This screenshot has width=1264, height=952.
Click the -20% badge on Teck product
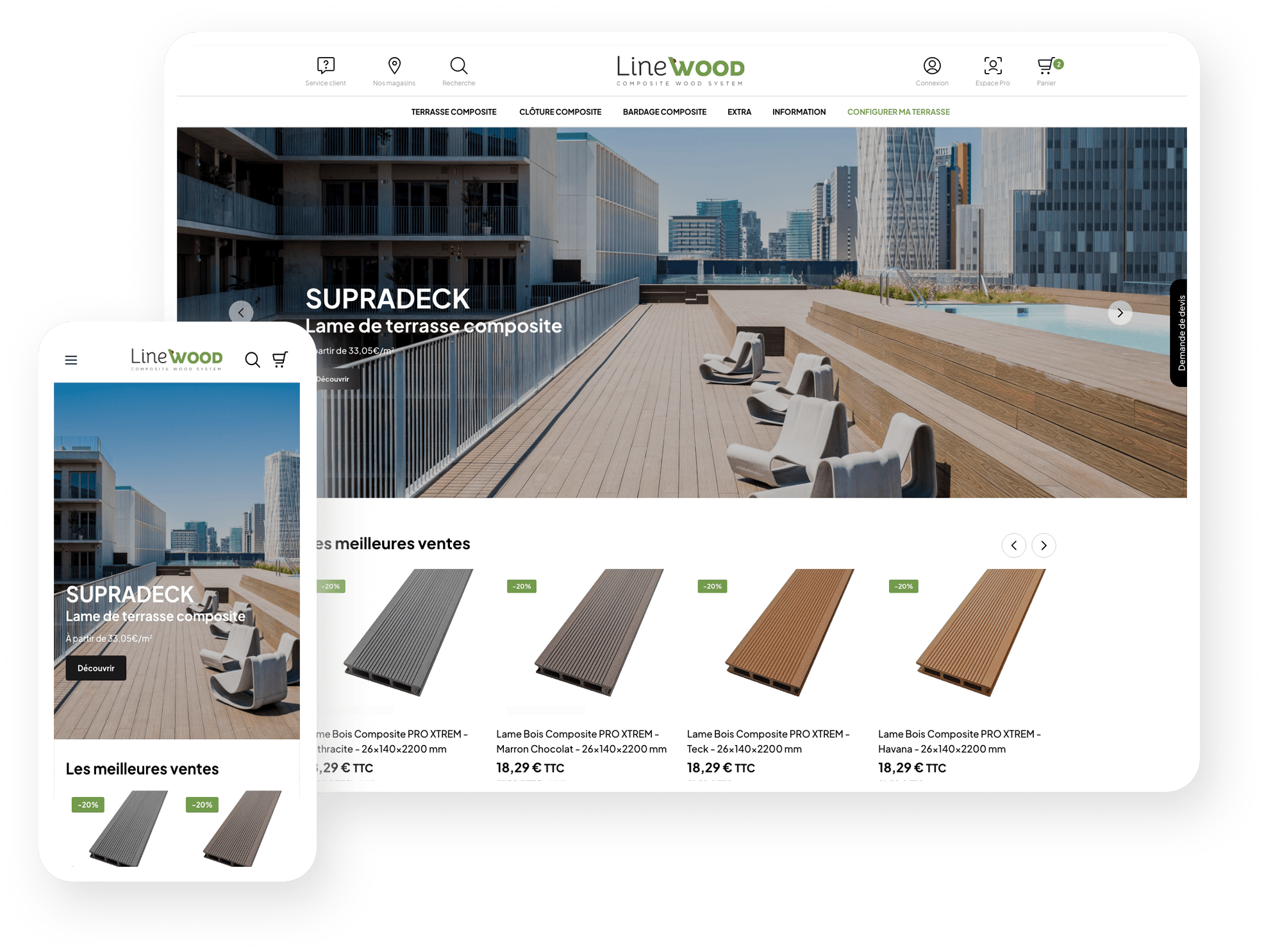pos(712,586)
